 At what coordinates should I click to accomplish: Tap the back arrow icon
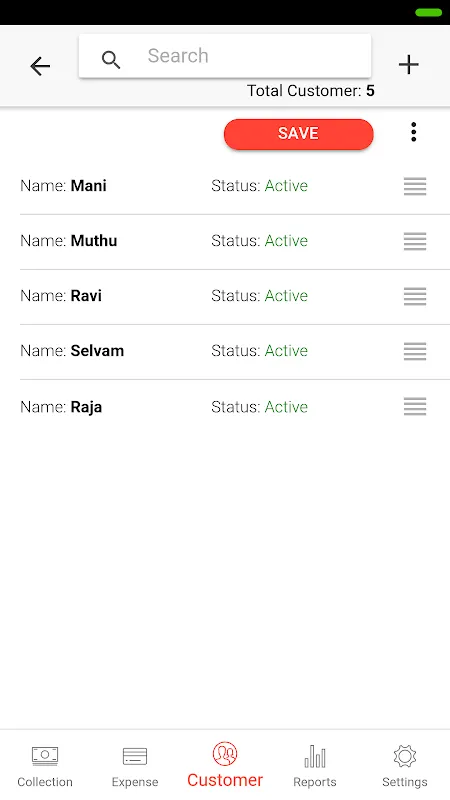[40, 66]
